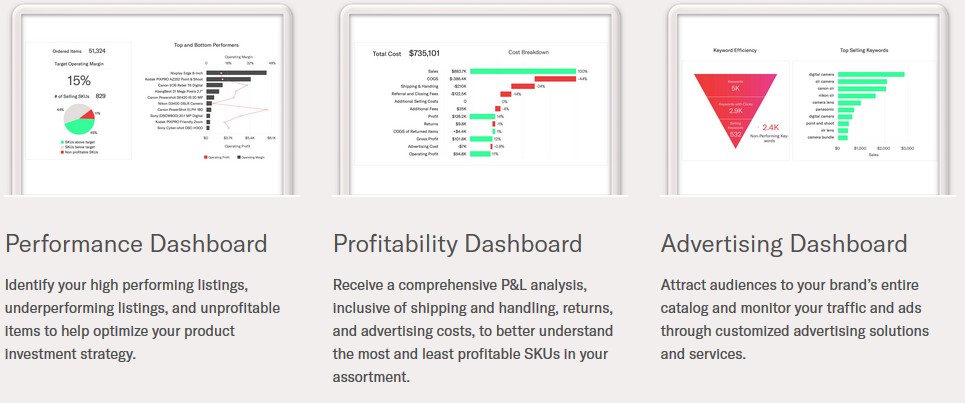Open the Profitability Dashboard screenshot thumbnail
The height and width of the screenshot is (403, 965).
click(x=480, y=100)
